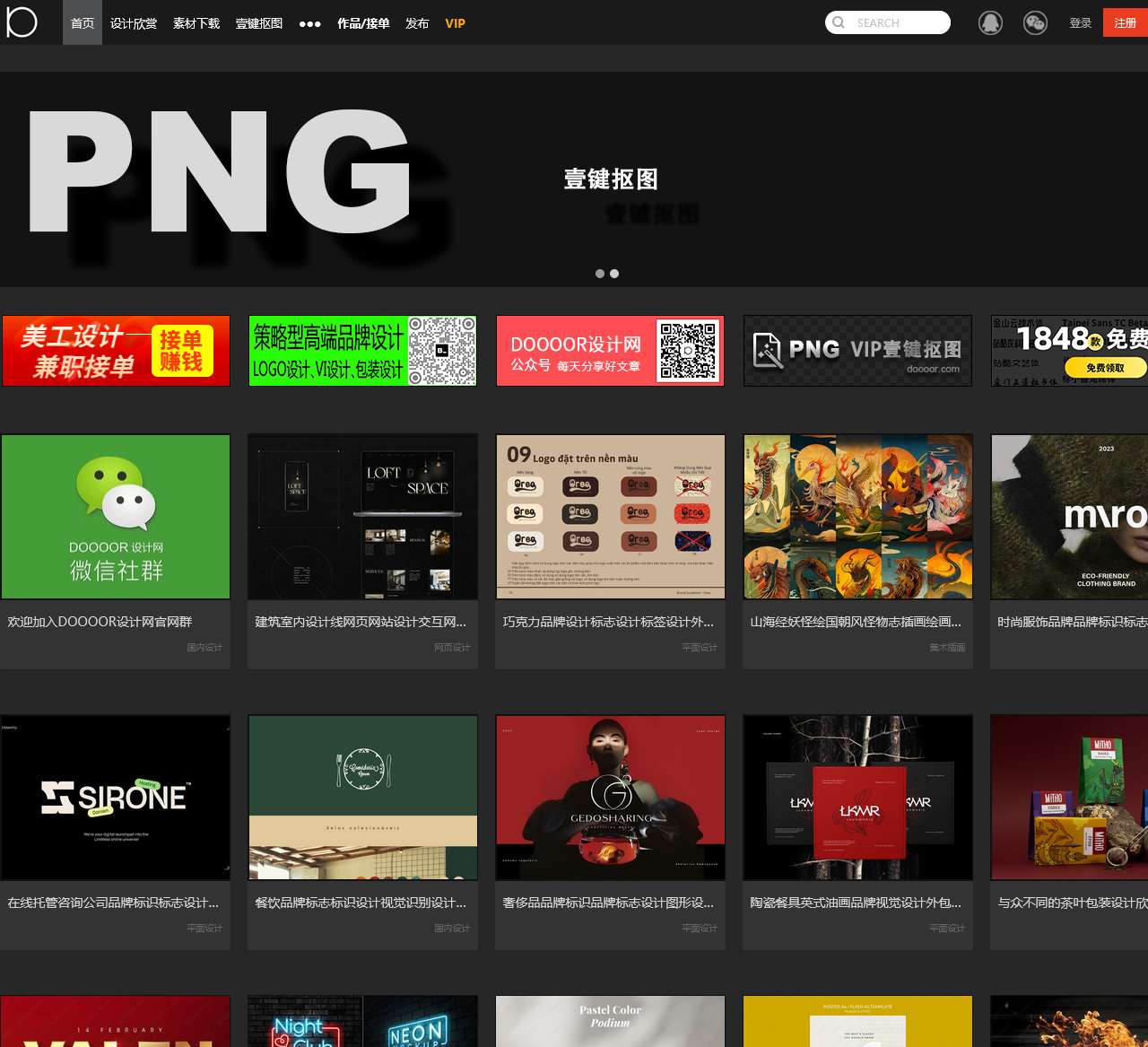The width and height of the screenshot is (1148, 1047).
Task: Open 设计欣赏 menu item
Action: tap(134, 23)
